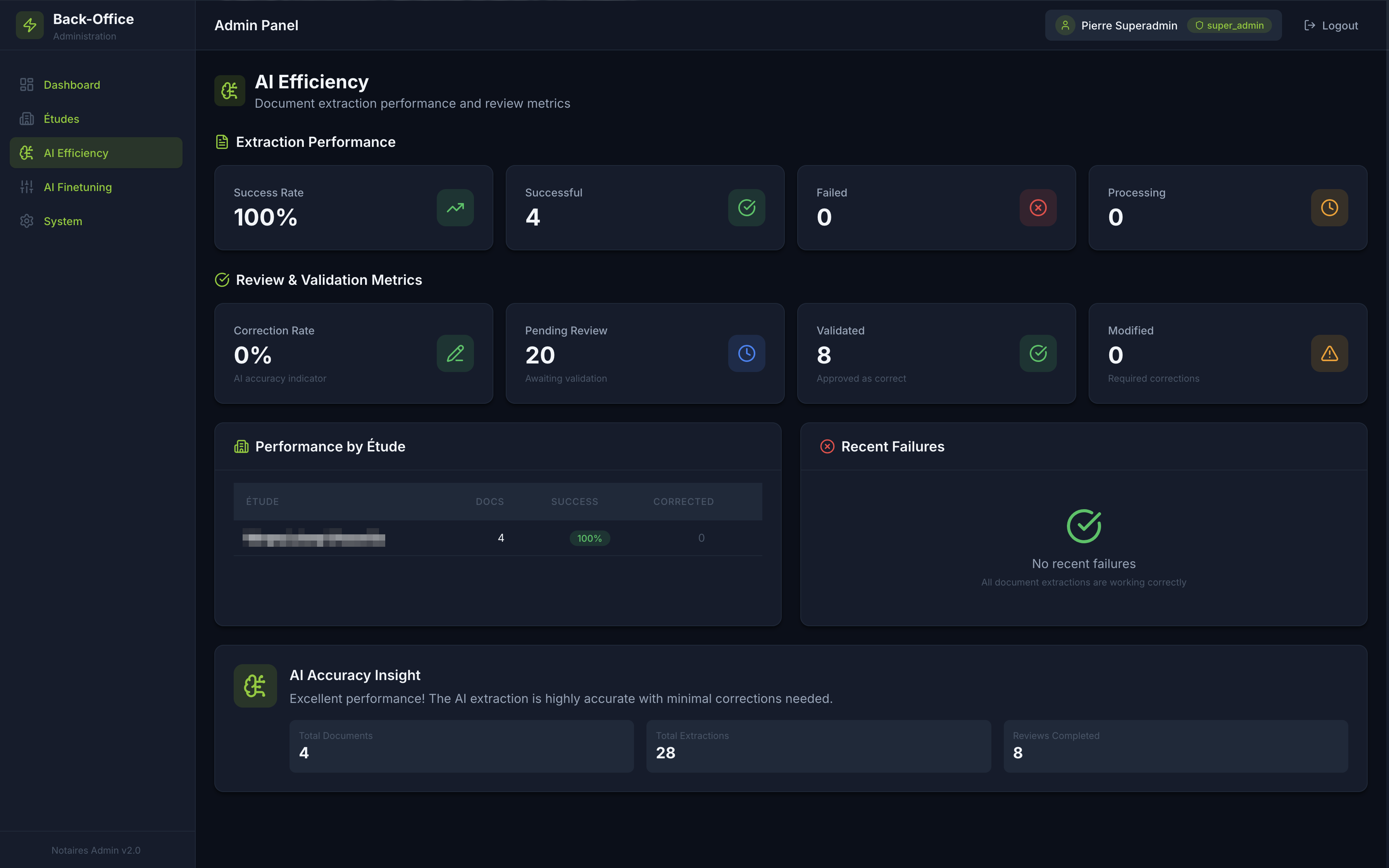Click the large checkmark above No recent failures
The image size is (1389, 868).
click(1084, 526)
